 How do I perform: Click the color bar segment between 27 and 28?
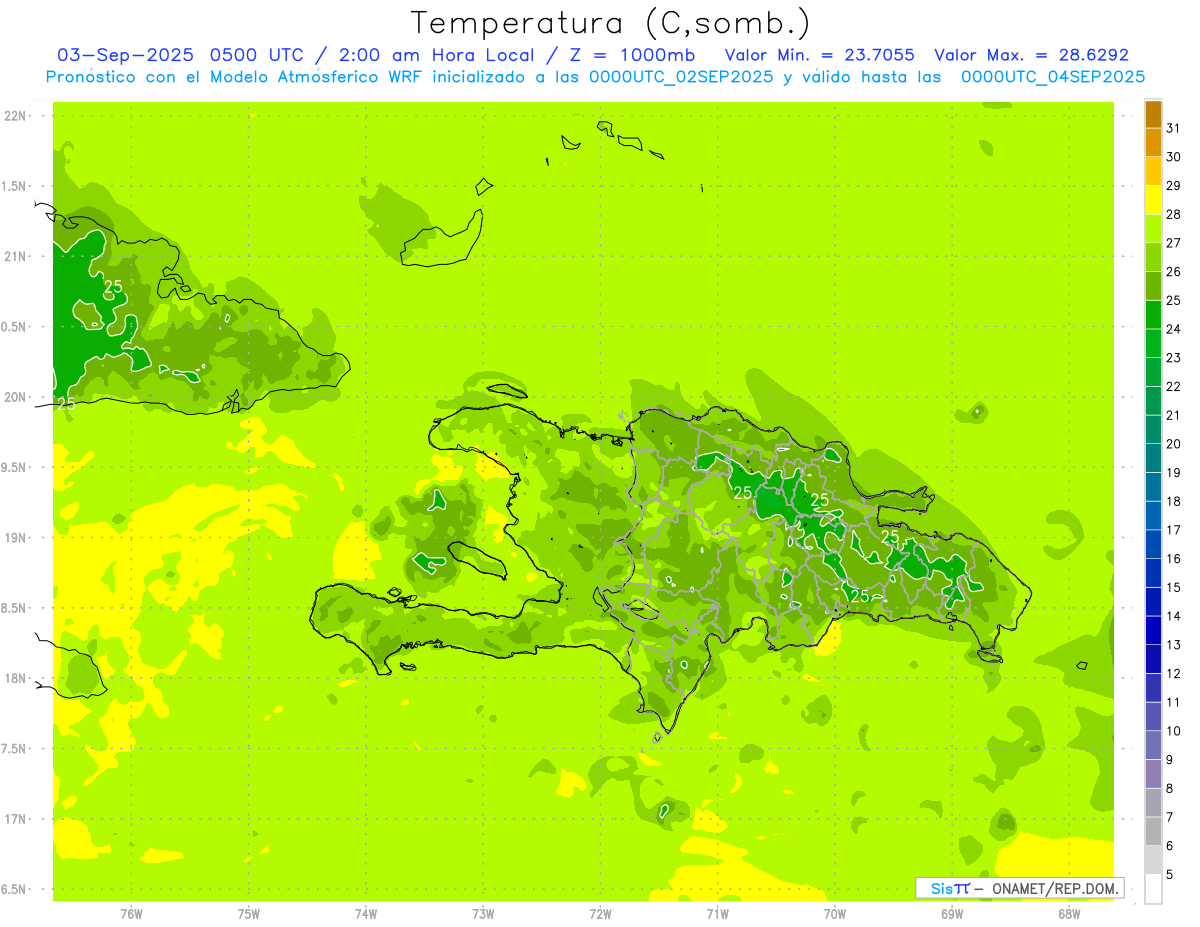1153,229
